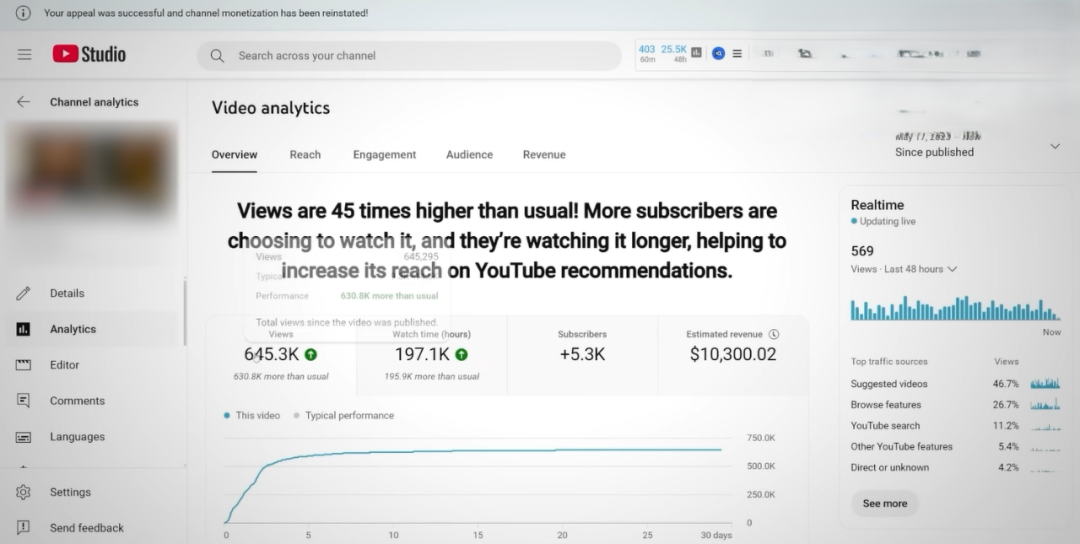
Task: Open the Editor clapperboard icon
Action: click(x=24, y=365)
